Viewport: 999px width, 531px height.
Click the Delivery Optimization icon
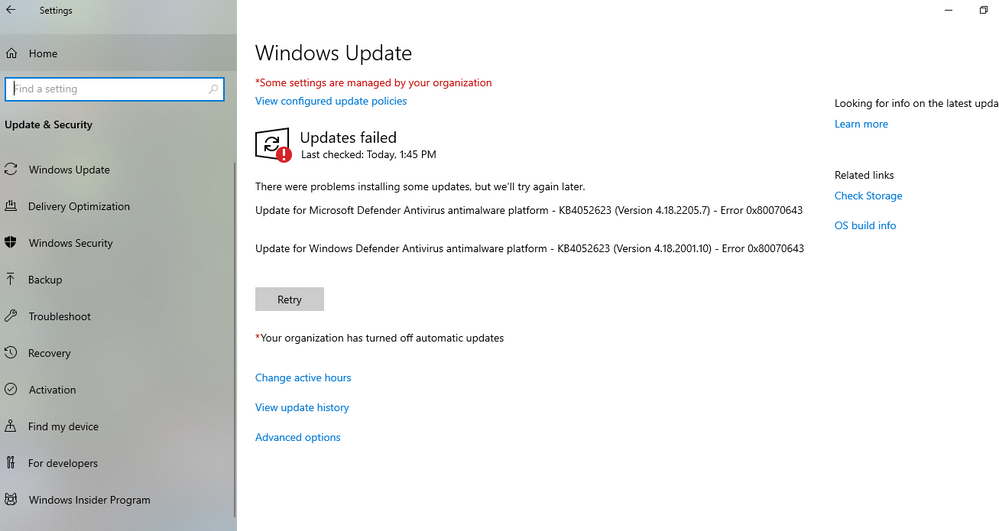click(x=11, y=206)
